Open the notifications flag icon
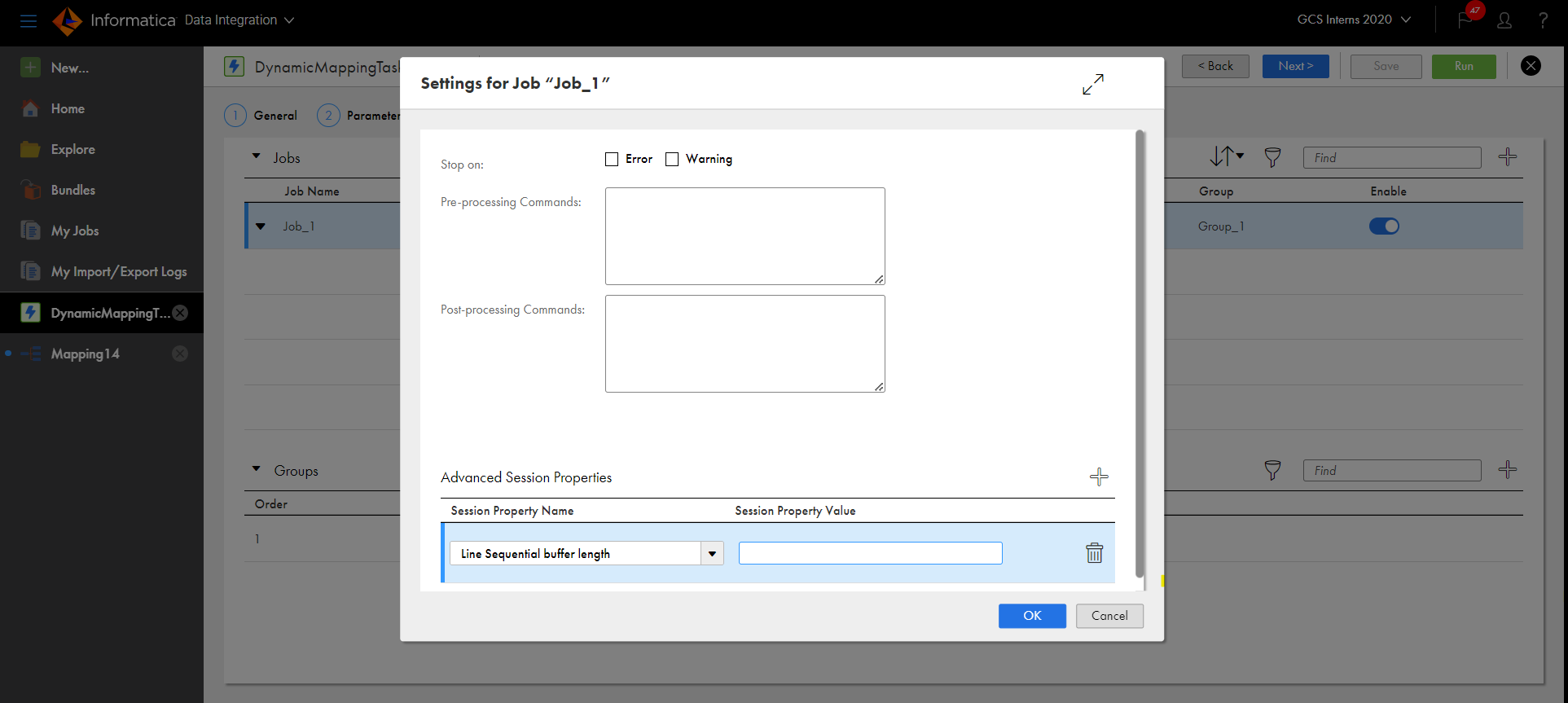Screen dimensions: 1568x703 [1465, 20]
